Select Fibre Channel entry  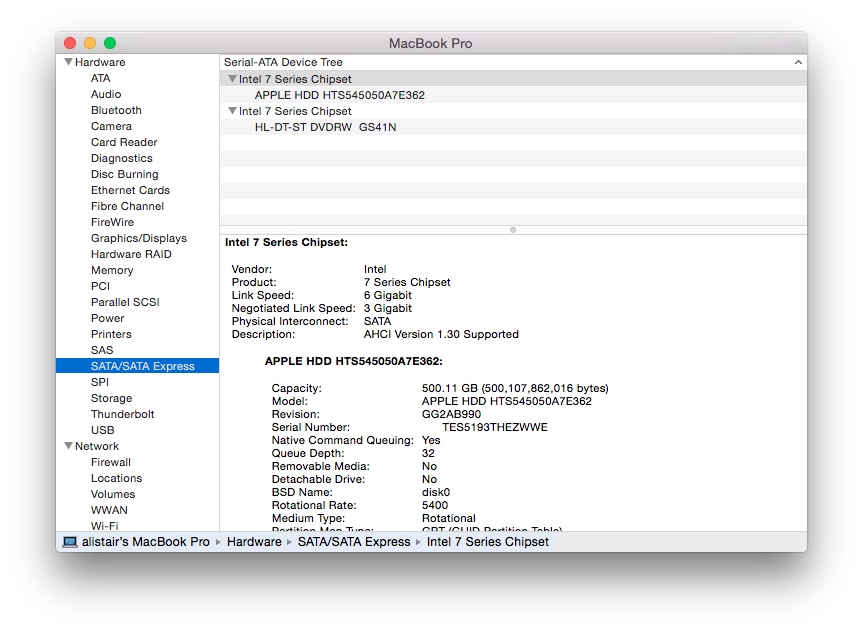pos(127,206)
